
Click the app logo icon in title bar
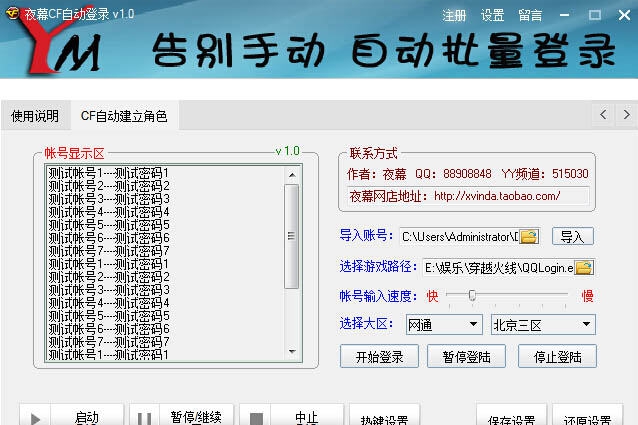click(13, 13)
